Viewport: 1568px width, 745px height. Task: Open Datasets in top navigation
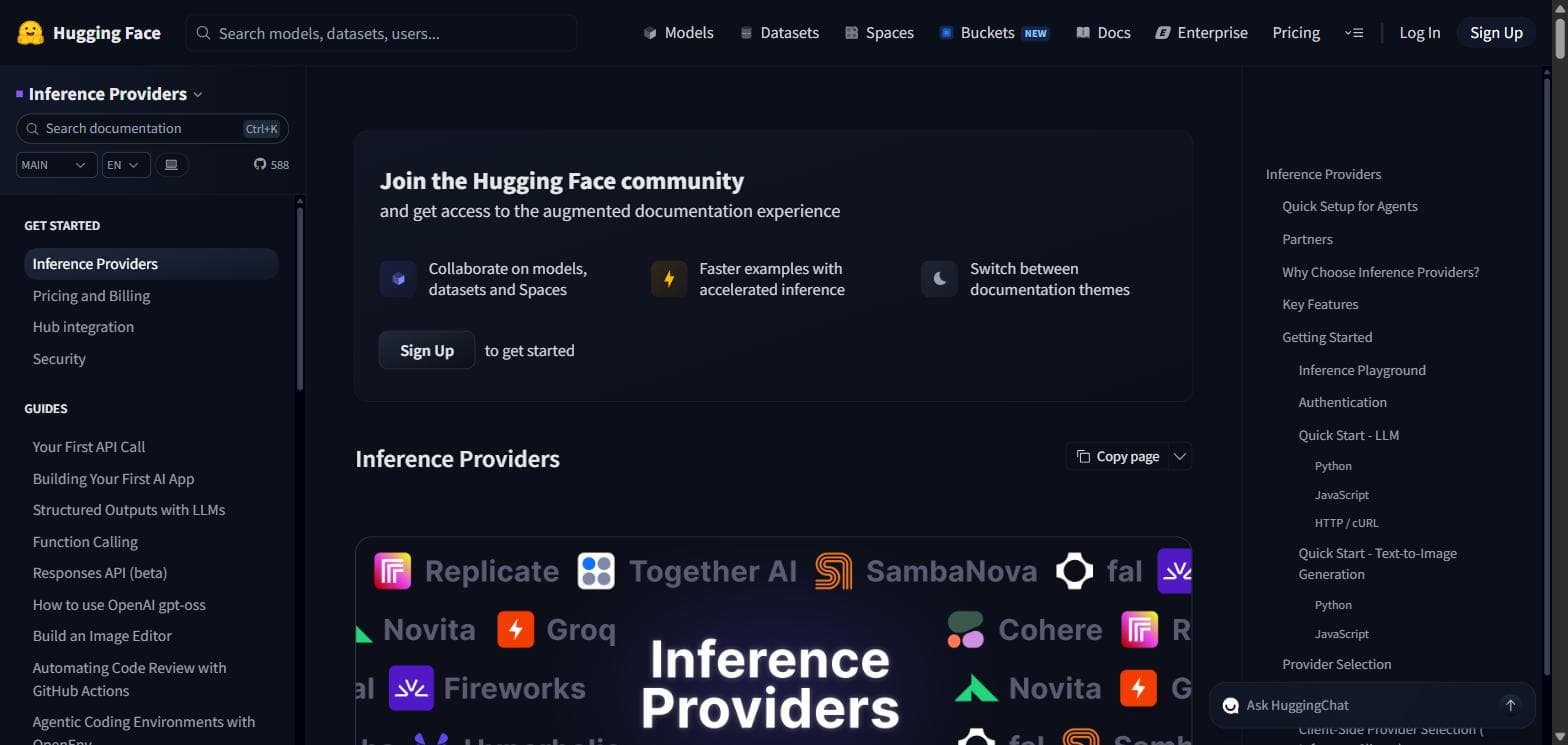779,33
